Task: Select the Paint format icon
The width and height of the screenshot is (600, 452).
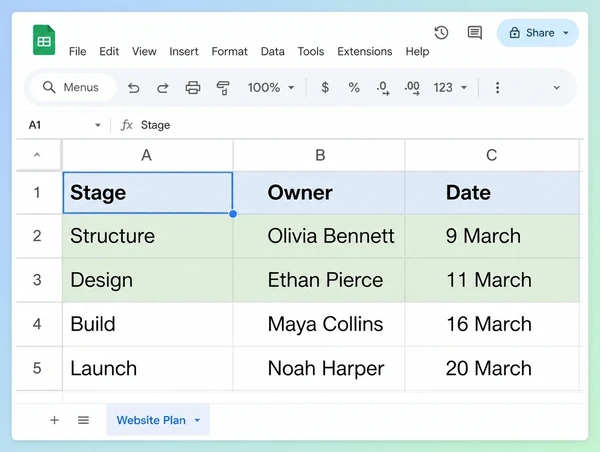Action: point(223,88)
